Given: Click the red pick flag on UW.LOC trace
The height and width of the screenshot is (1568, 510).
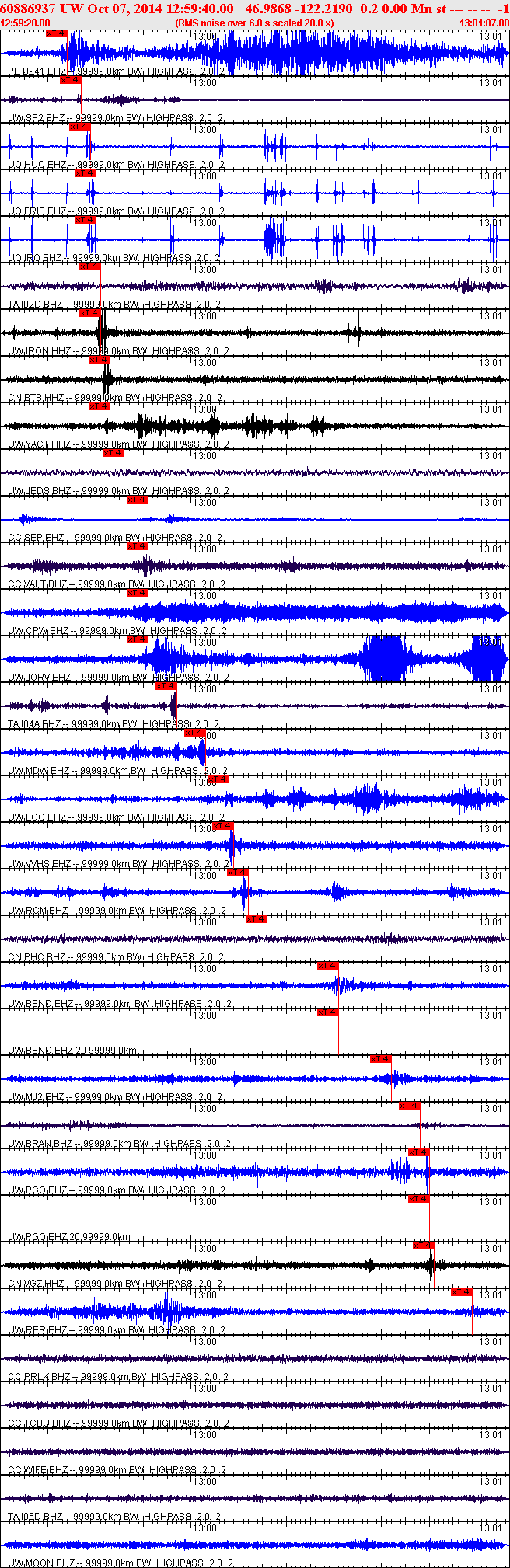Looking at the screenshot, I should click(x=218, y=779).
